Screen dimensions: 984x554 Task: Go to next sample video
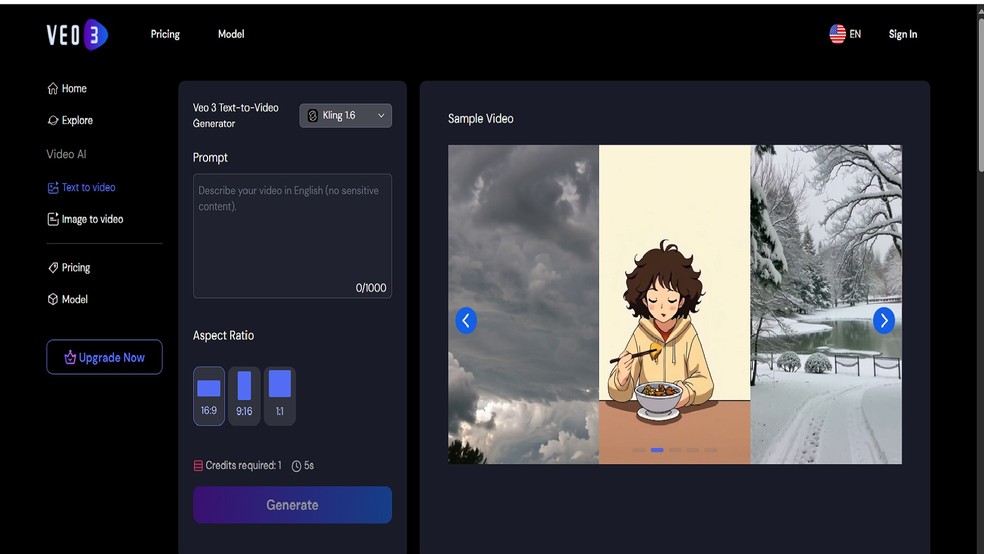point(884,321)
